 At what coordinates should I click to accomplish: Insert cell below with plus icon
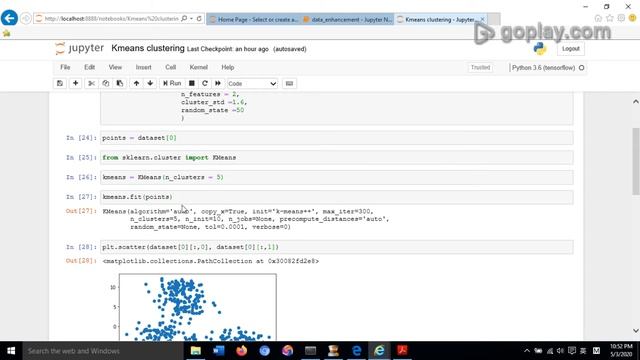point(76,83)
